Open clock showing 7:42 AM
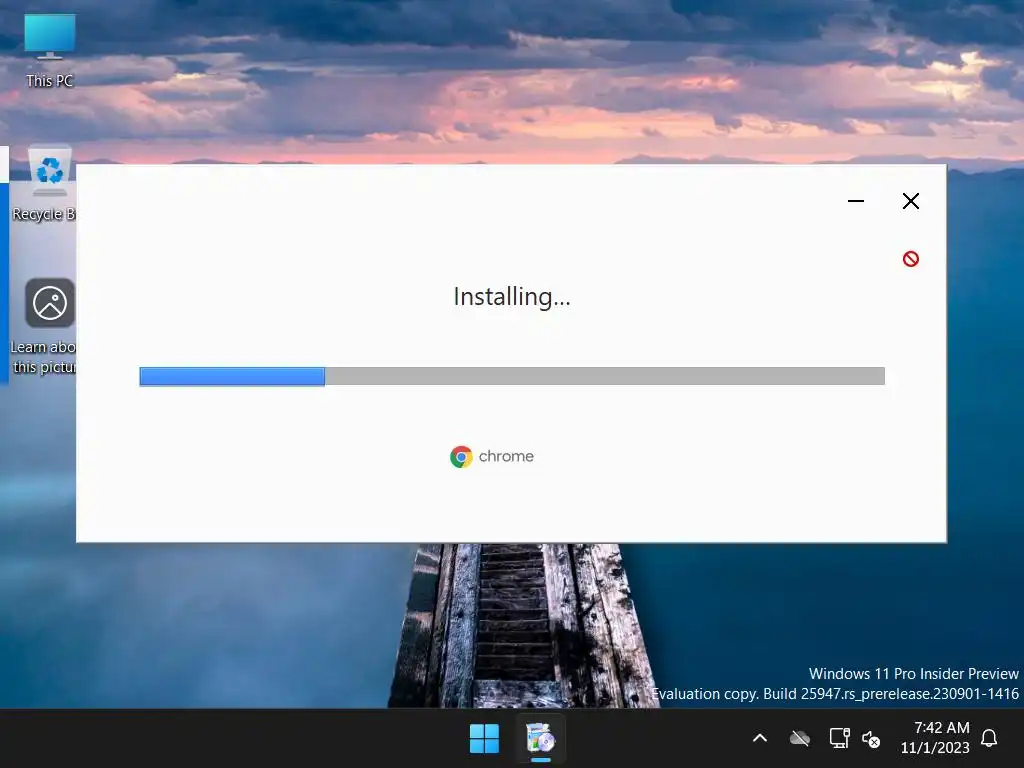 [935, 737]
